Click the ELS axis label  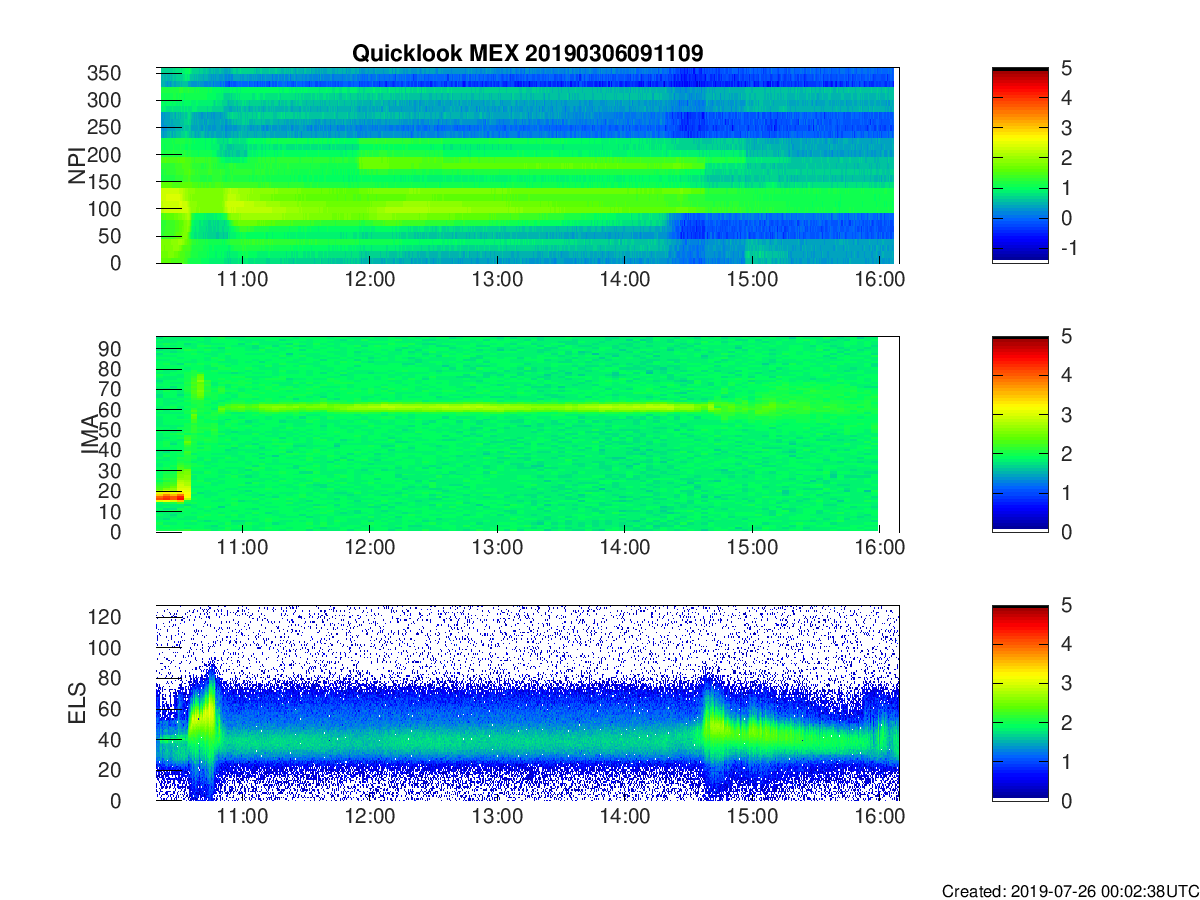click(x=76, y=703)
